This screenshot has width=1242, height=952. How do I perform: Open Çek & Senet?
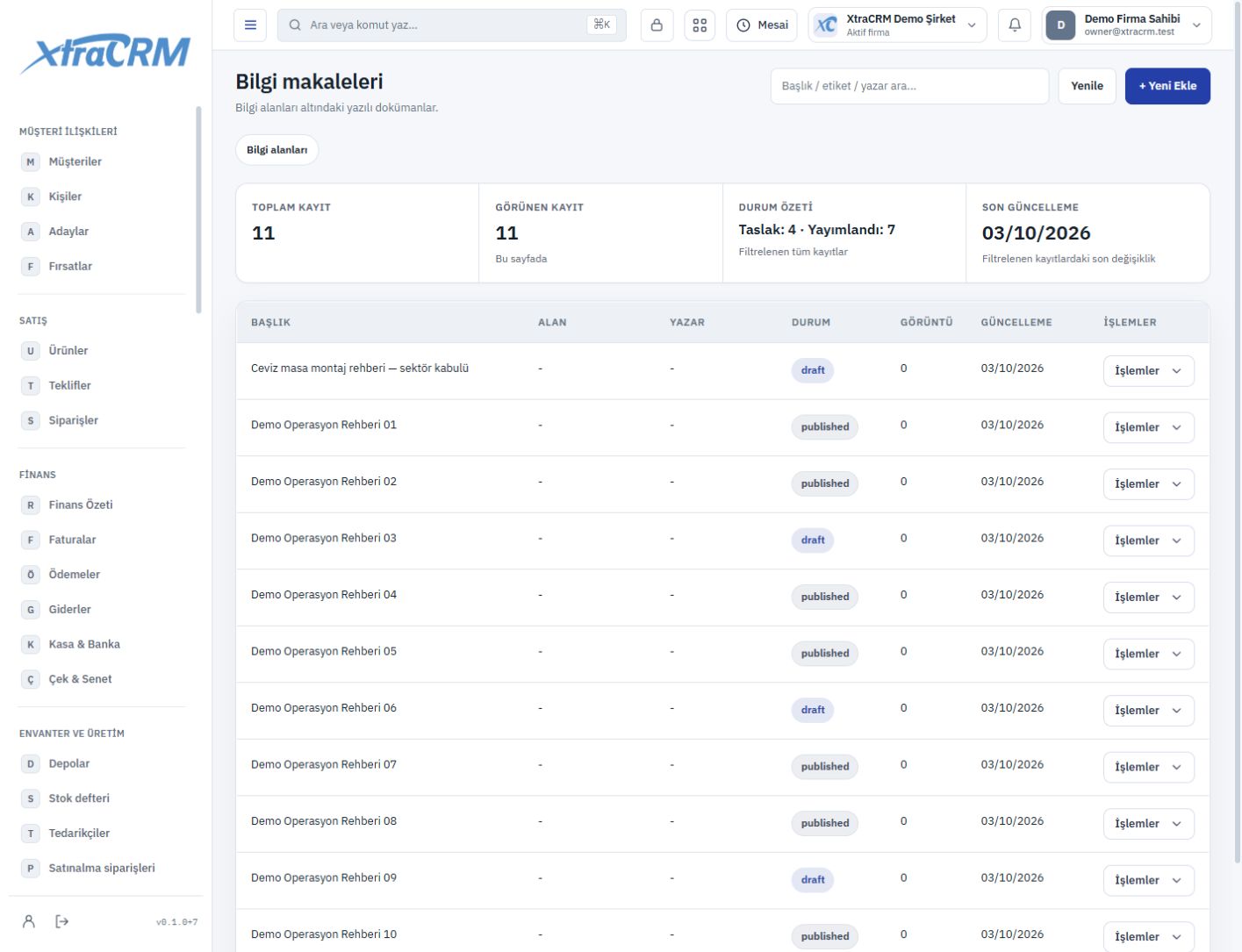[x=103, y=679]
